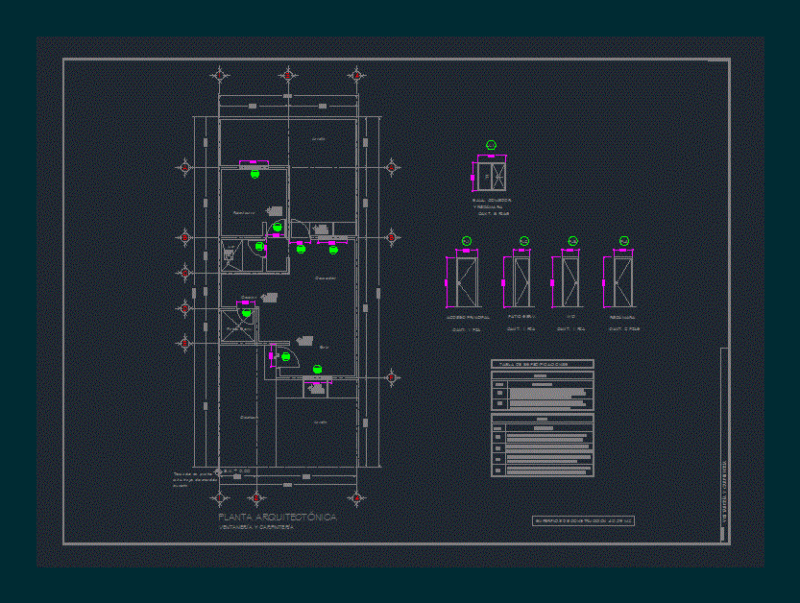Viewport: 800px width, 603px height.
Task: Click the Recámara room label in the plan
Action: 244,213
